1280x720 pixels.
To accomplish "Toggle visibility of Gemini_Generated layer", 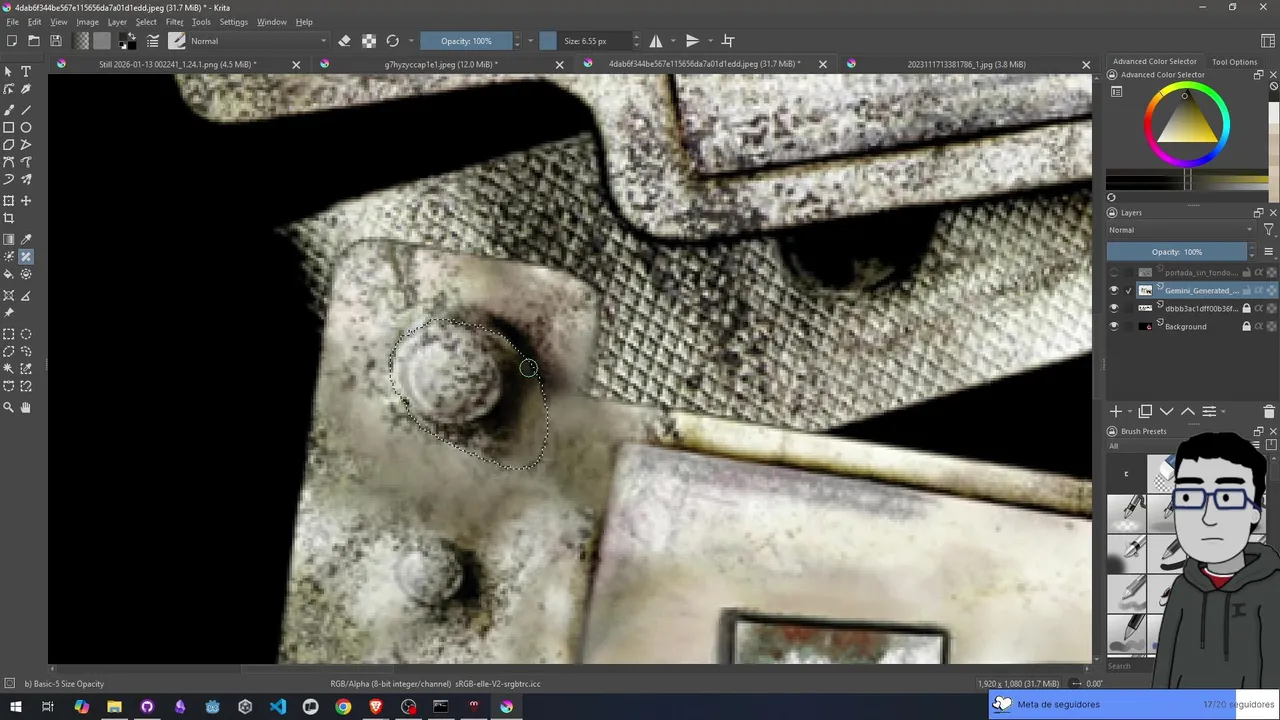I will 1114,291.
